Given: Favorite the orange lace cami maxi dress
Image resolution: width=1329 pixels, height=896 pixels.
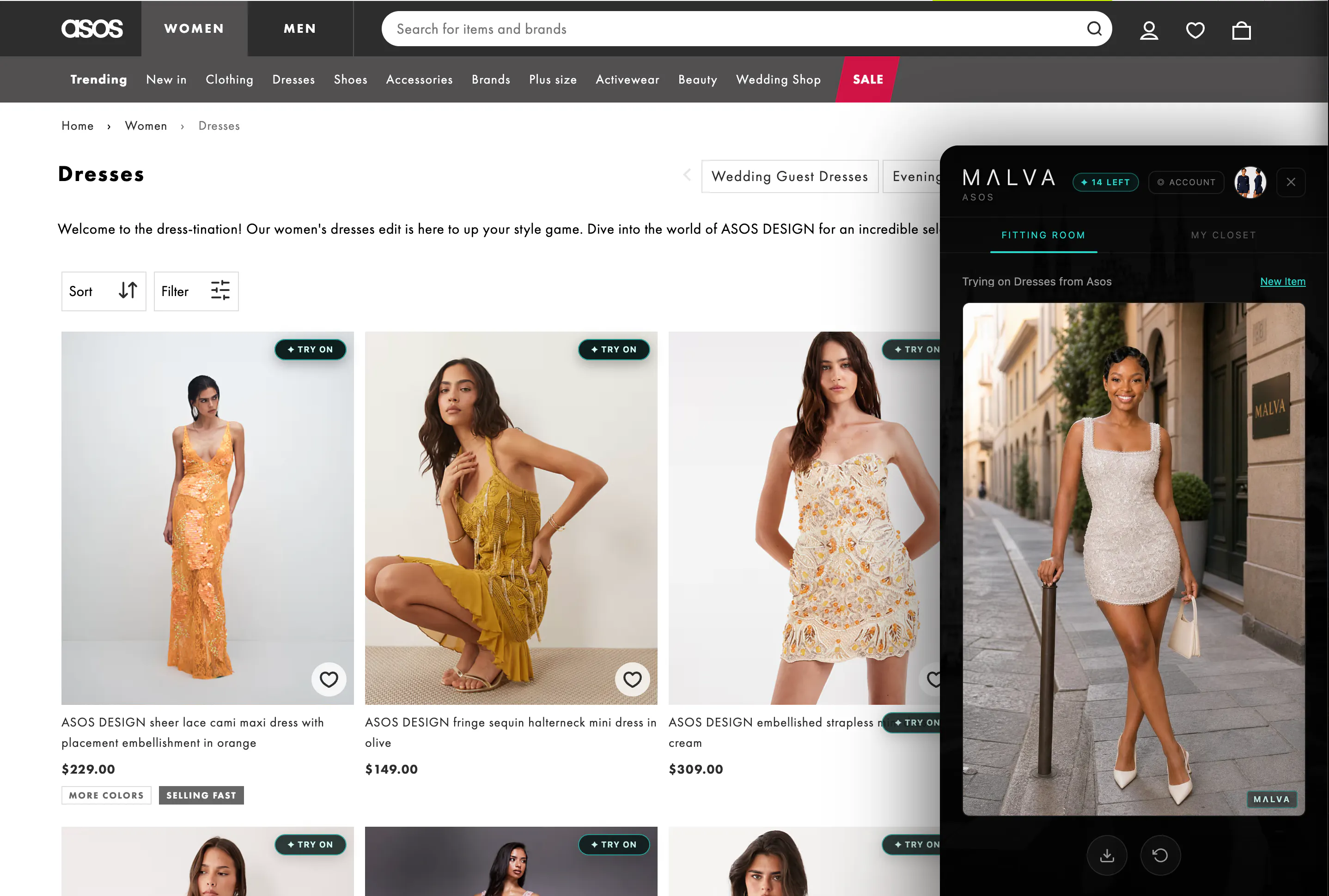Looking at the screenshot, I should [x=329, y=679].
